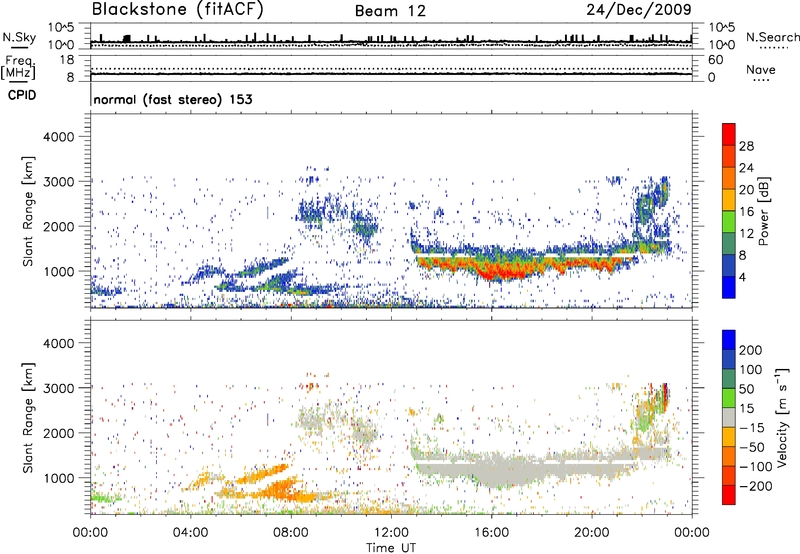Viewport: 800px width, 554px height.
Task: Click the '4000' tick on velocity panel
Action: (x=58, y=343)
